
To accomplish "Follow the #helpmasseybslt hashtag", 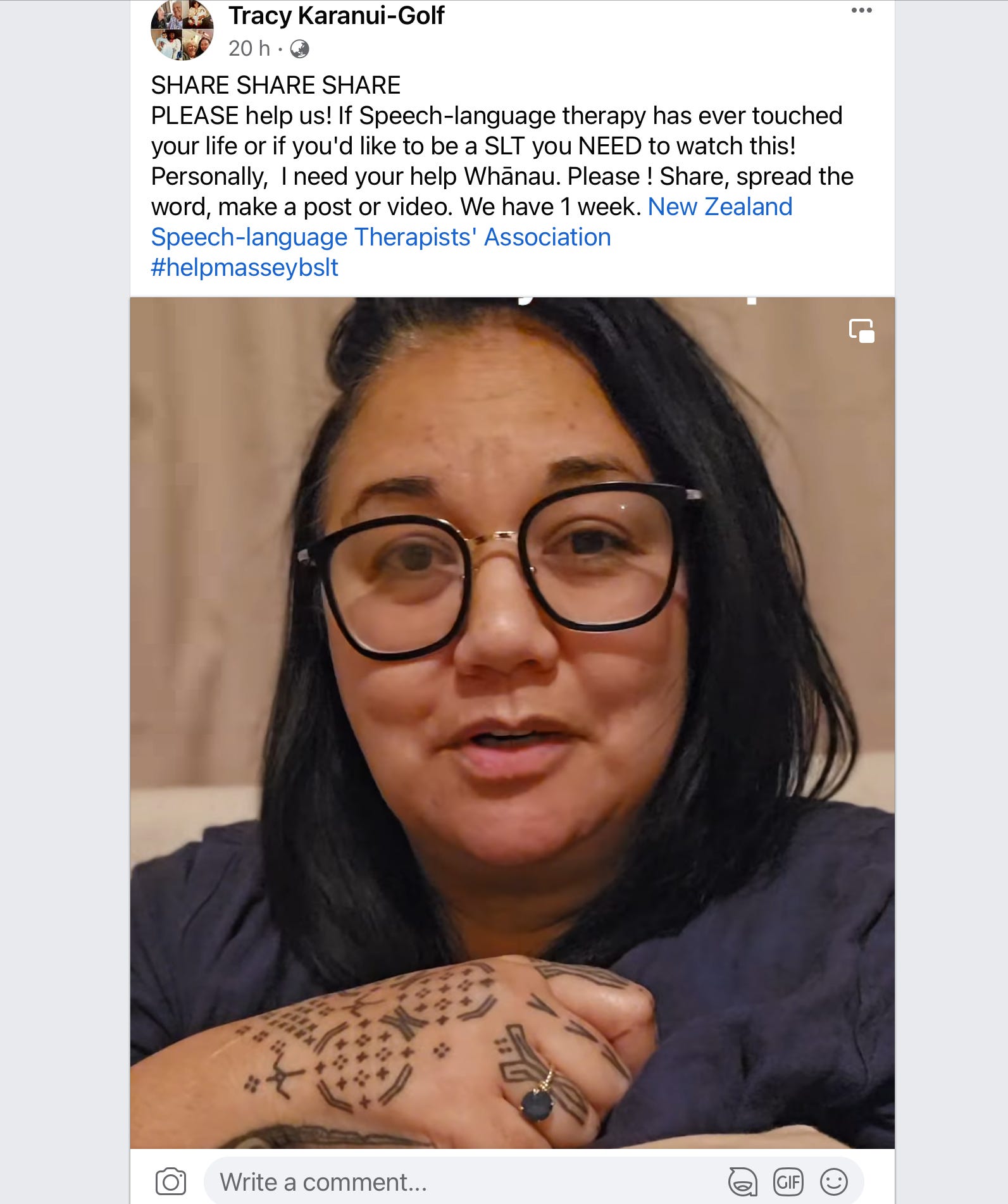I will pyautogui.click(x=244, y=268).
